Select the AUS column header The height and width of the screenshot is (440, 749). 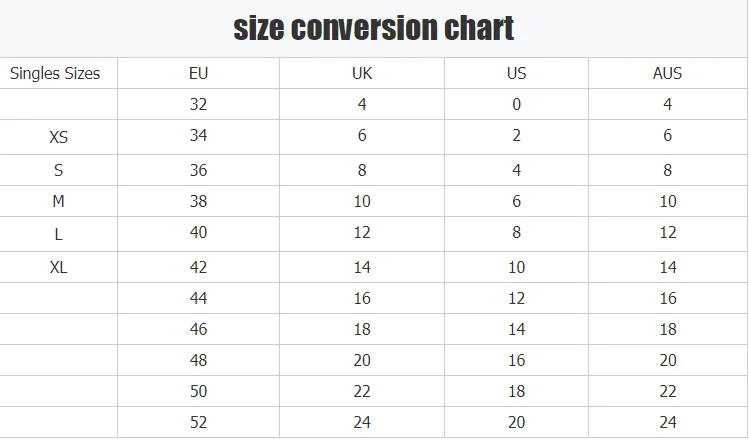tap(667, 73)
